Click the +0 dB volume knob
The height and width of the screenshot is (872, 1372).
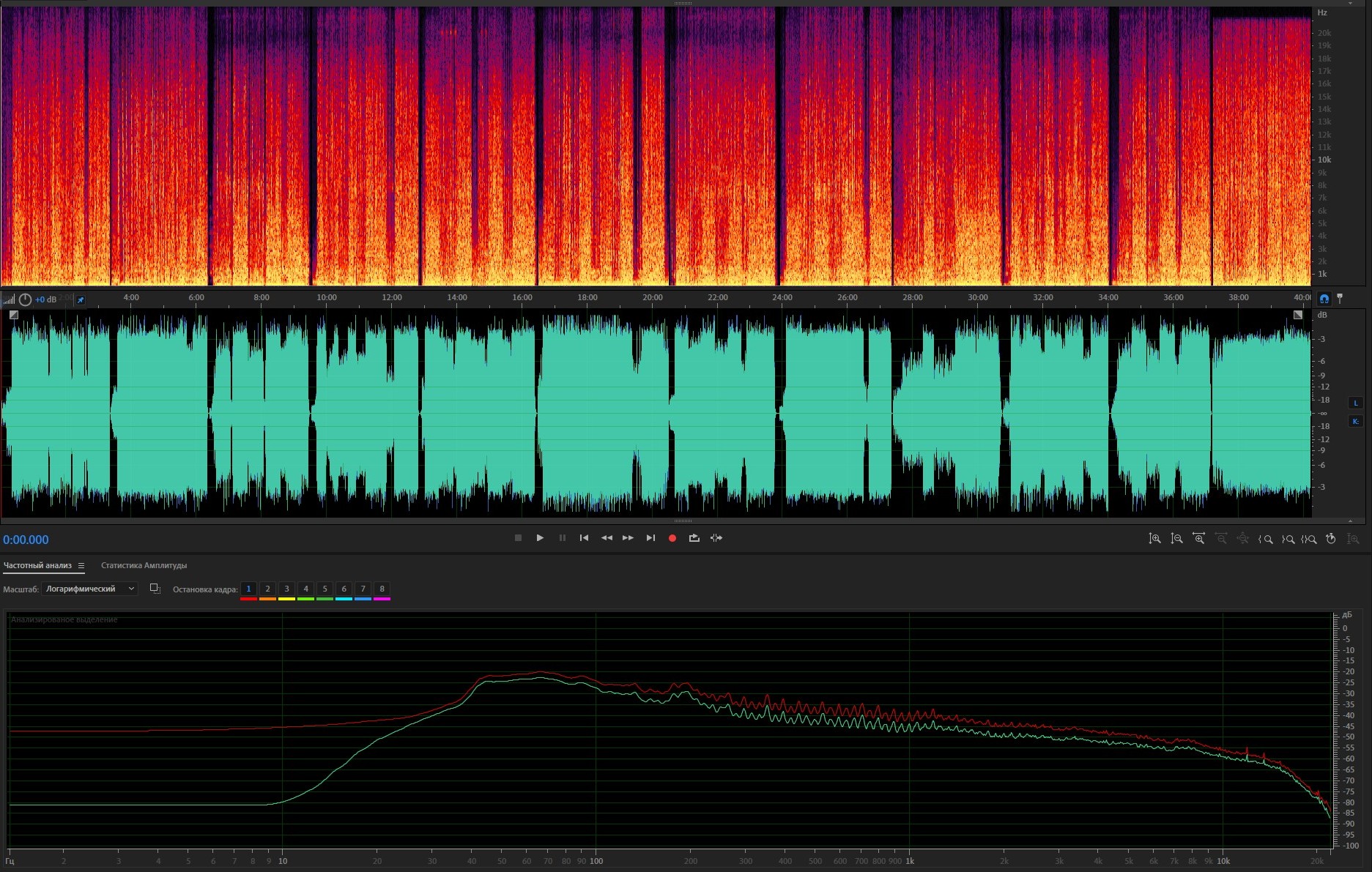[25, 299]
